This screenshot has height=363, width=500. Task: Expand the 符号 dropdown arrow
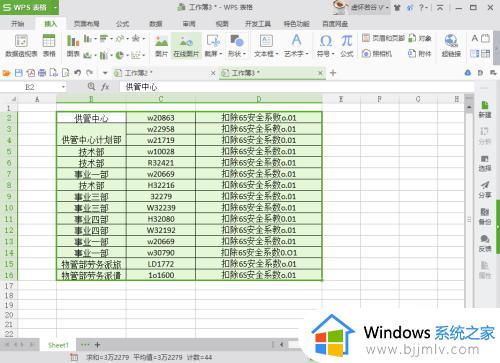click(333, 54)
